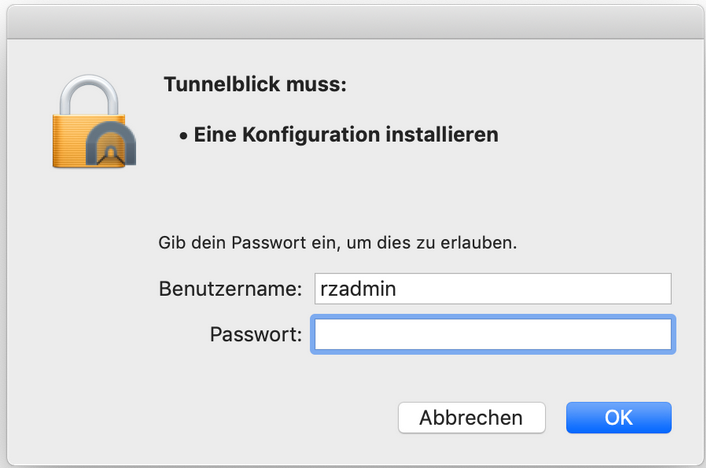Click the Gib dein Passwort ein instruction text
This screenshot has height=468, width=706.
(337, 243)
